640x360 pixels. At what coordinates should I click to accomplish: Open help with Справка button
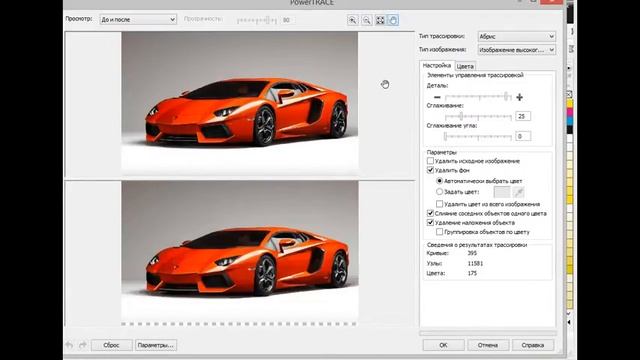pos(533,345)
